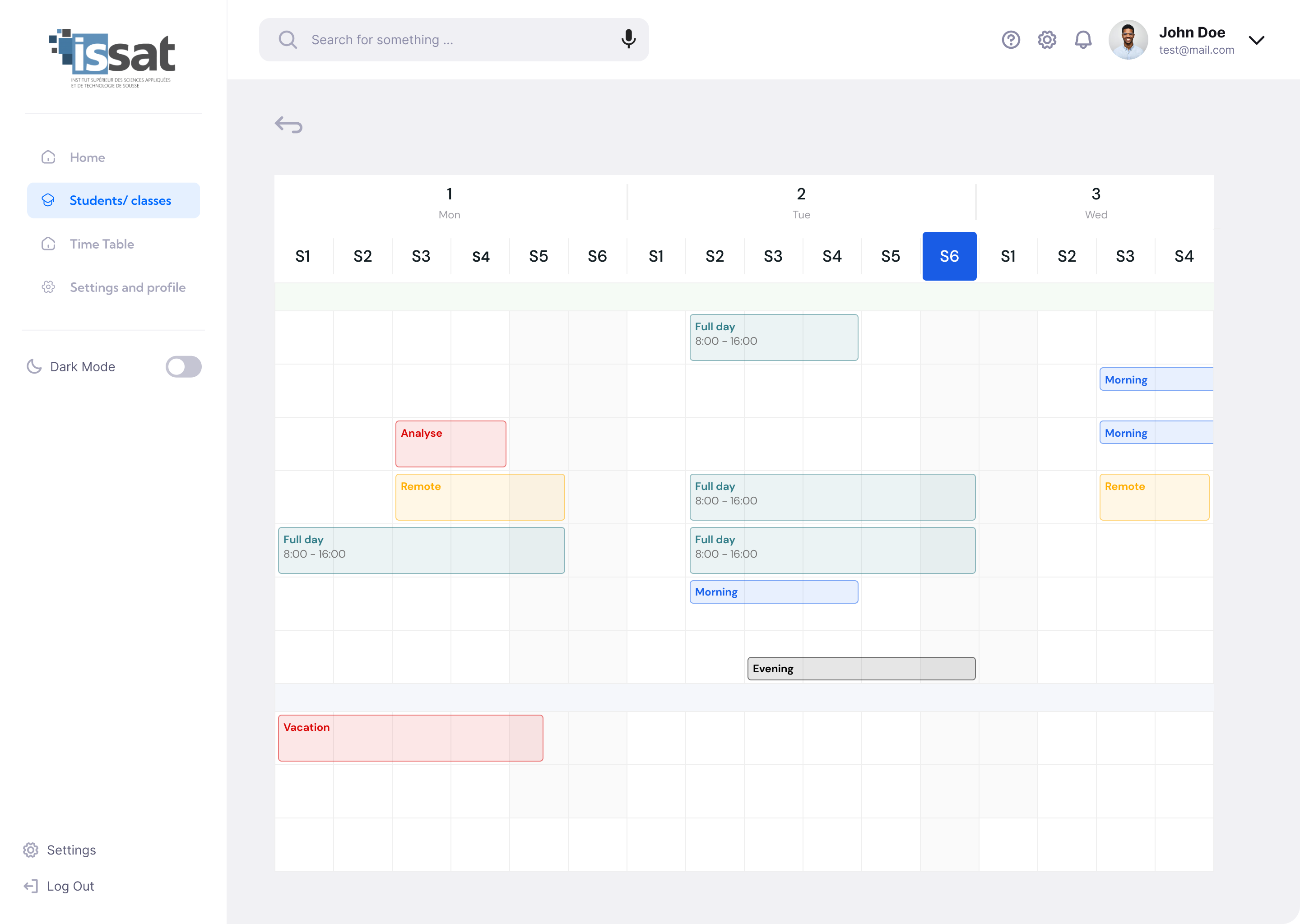The width and height of the screenshot is (1300, 924).
Task: Click the back arrow icon
Action: pyautogui.click(x=288, y=125)
